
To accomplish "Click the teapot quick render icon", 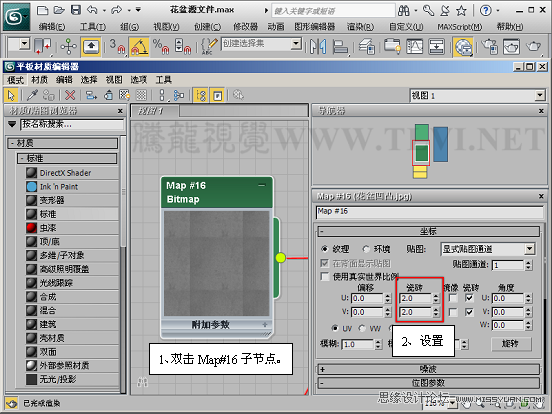I will pos(533,46).
